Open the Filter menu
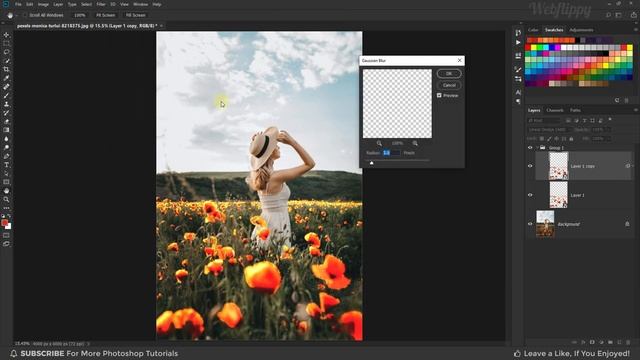Image resolution: width=640 pixels, height=360 pixels. pos(101,4)
